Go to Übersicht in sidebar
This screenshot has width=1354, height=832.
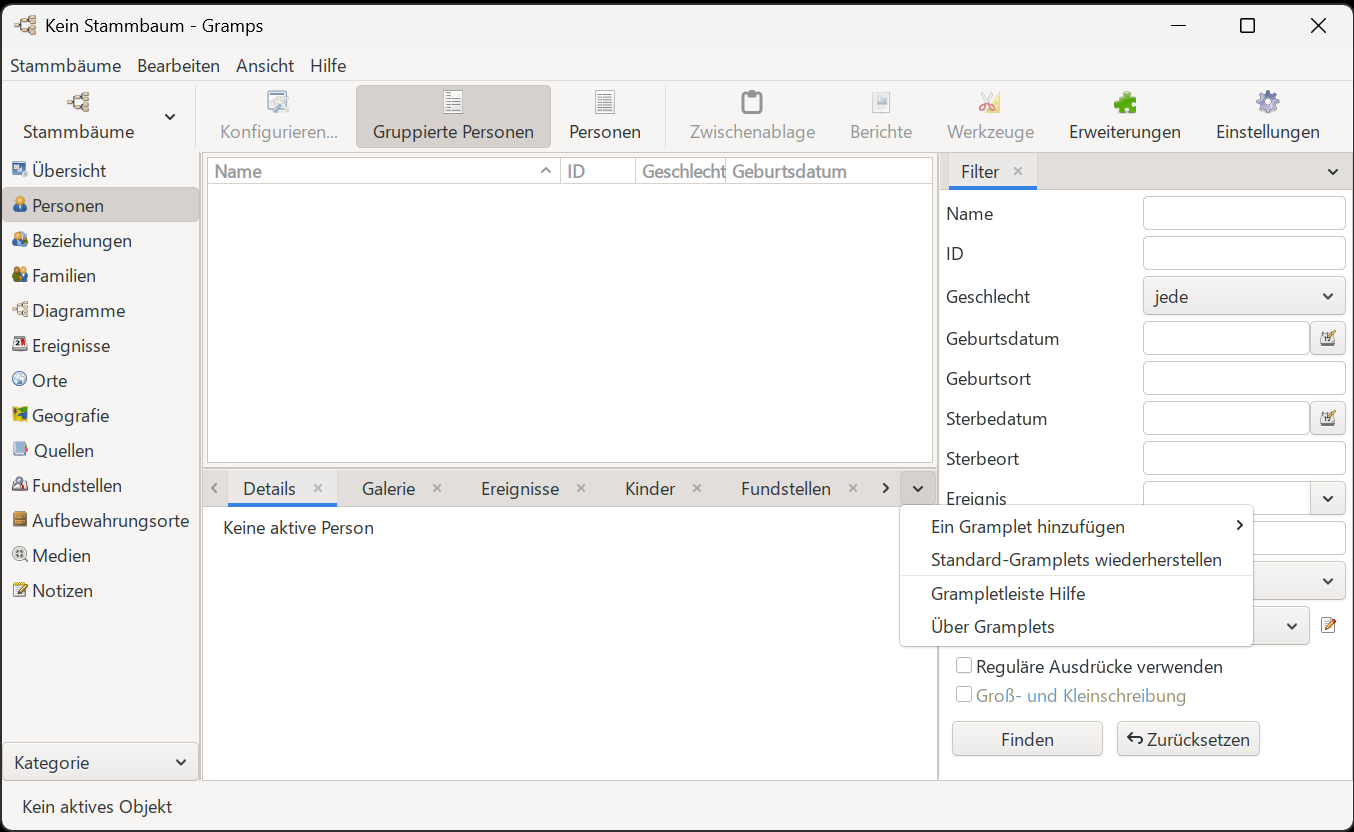[x=100, y=170]
